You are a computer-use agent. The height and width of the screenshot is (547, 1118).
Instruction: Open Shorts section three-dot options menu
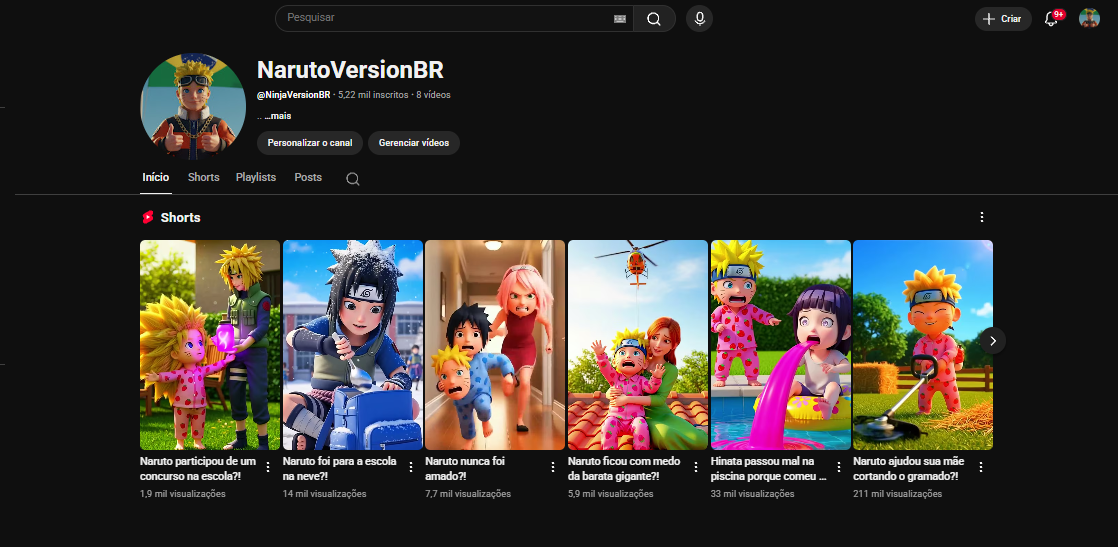982,217
